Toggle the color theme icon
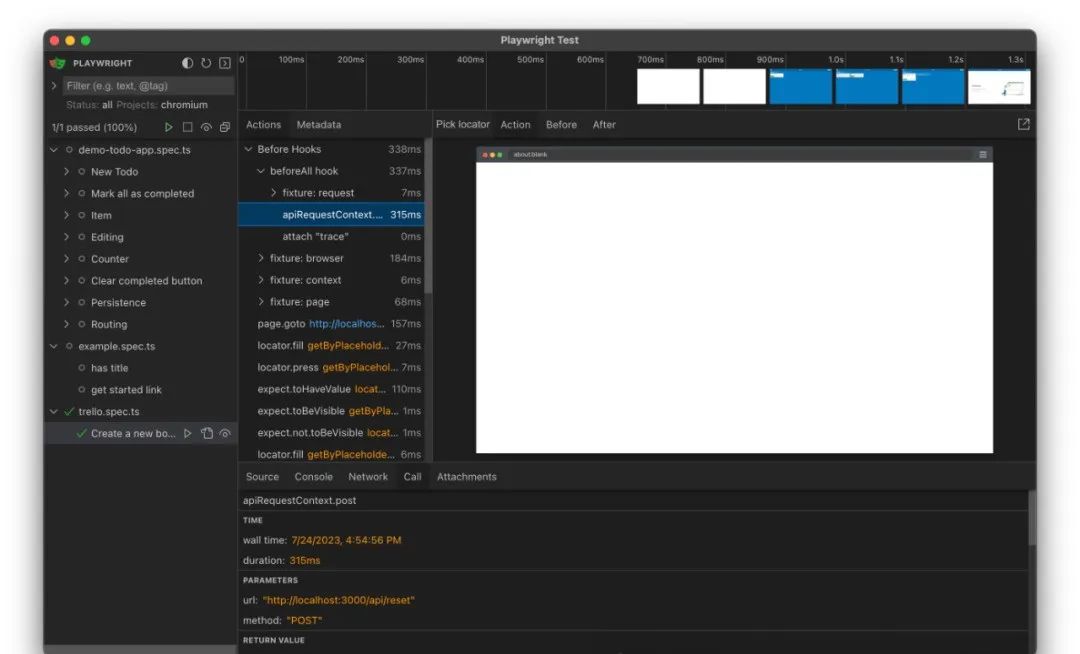The height and width of the screenshot is (654, 1080). pos(187,63)
